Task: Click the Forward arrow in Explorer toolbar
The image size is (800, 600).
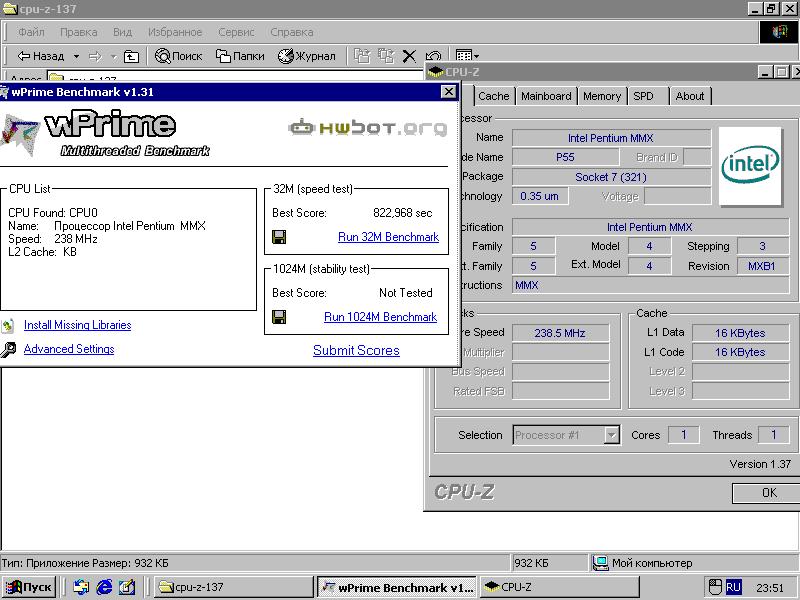Action: [95, 56]
